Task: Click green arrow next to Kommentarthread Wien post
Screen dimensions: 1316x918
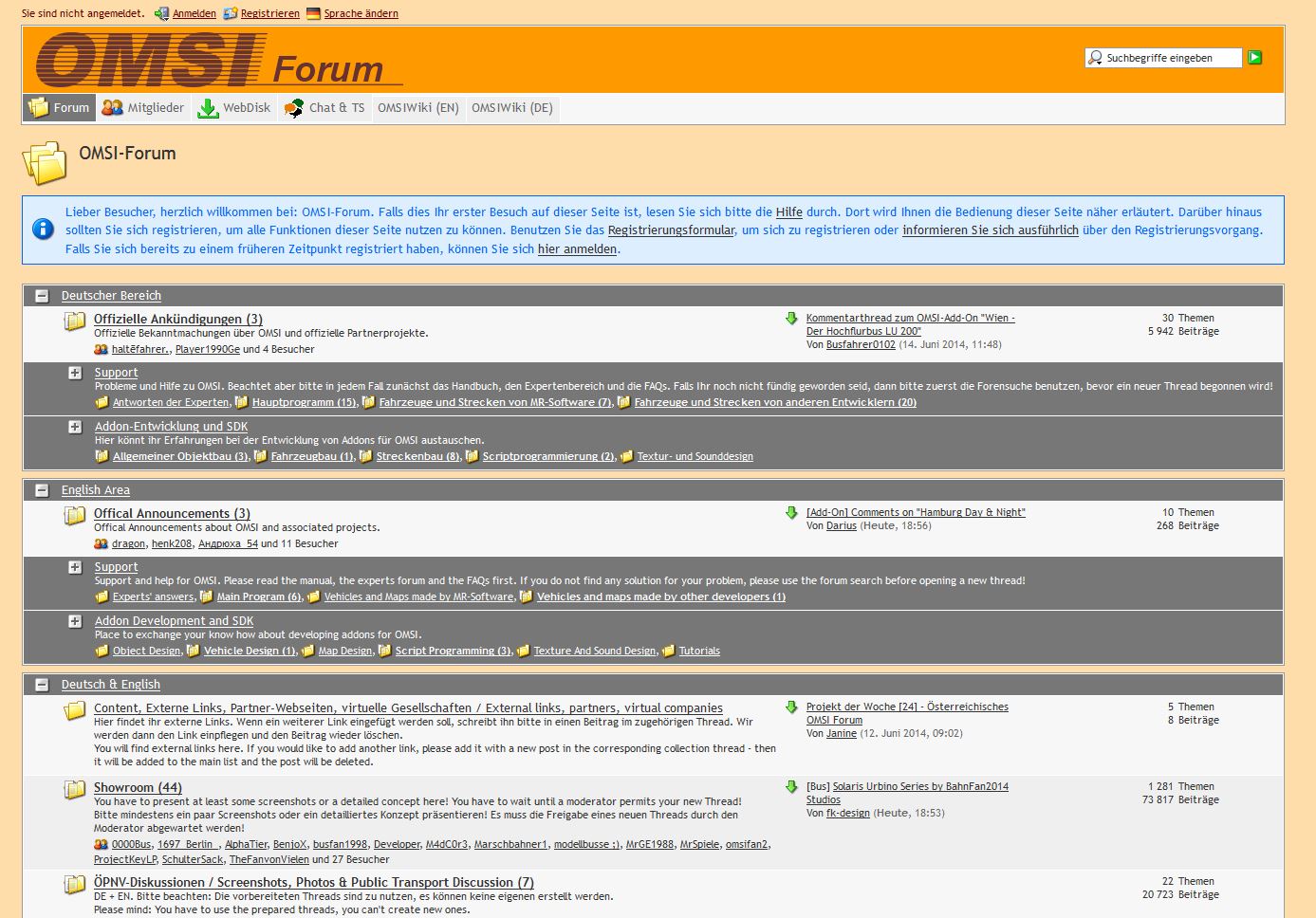Action: click(x=791, y=319)
